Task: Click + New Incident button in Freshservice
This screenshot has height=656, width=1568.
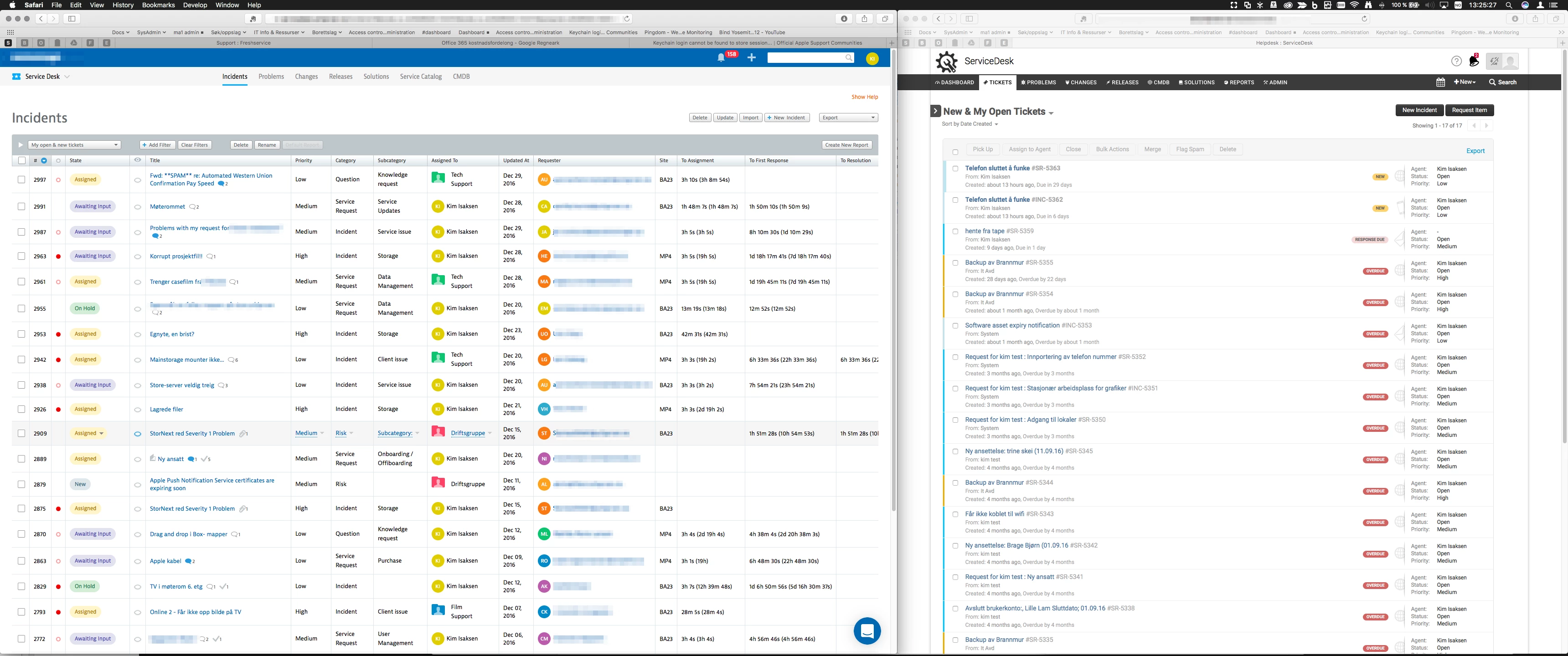Action: (787, 118)
